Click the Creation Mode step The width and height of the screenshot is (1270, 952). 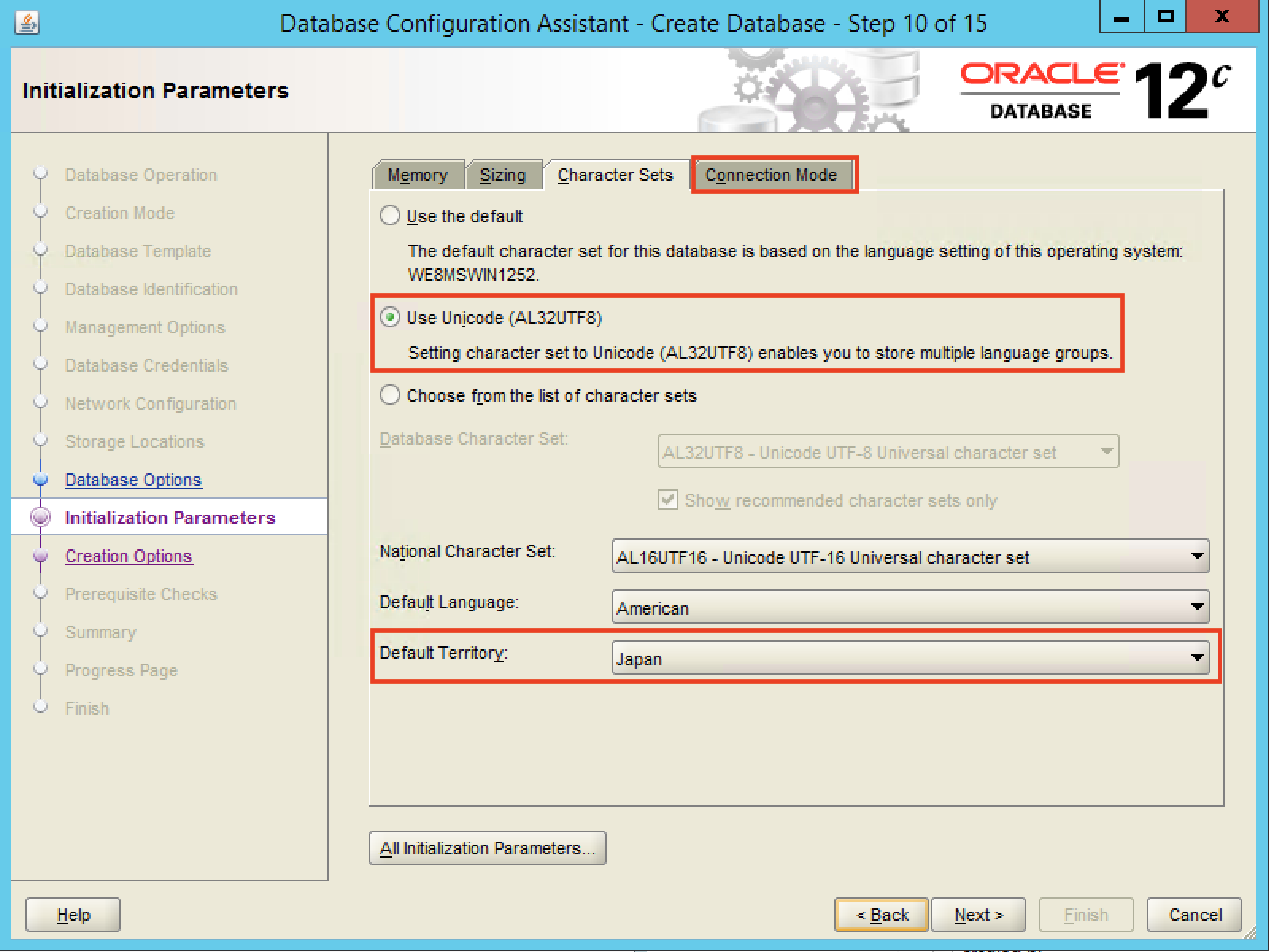120,213
